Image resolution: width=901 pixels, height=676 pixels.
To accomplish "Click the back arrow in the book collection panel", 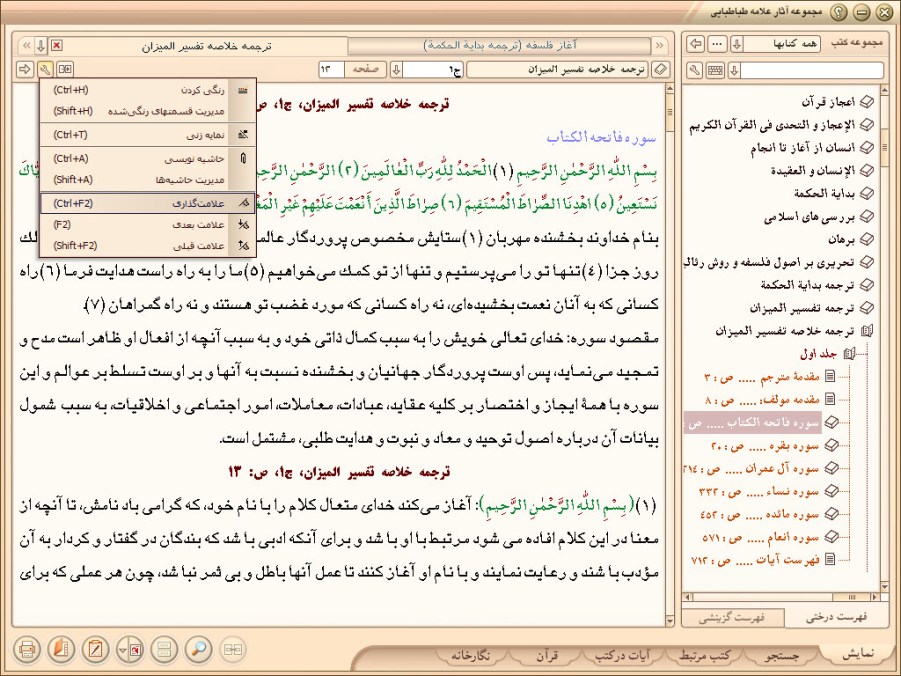I will [x=696, y=44].
